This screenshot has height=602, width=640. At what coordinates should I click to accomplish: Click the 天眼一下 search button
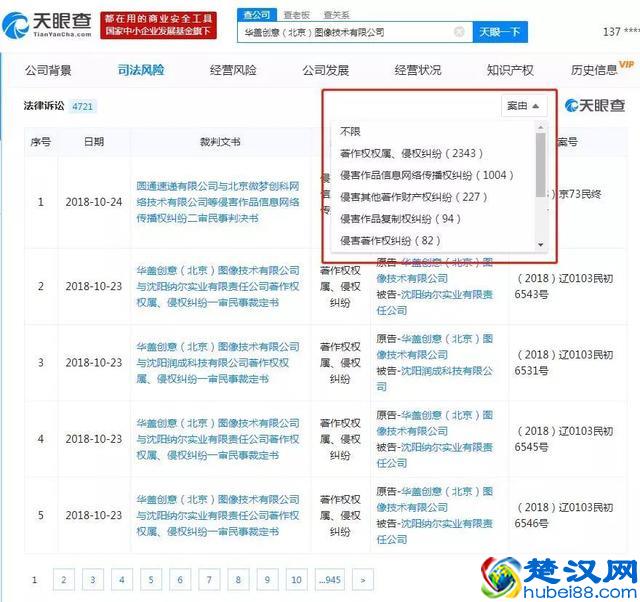coord(500,32)
